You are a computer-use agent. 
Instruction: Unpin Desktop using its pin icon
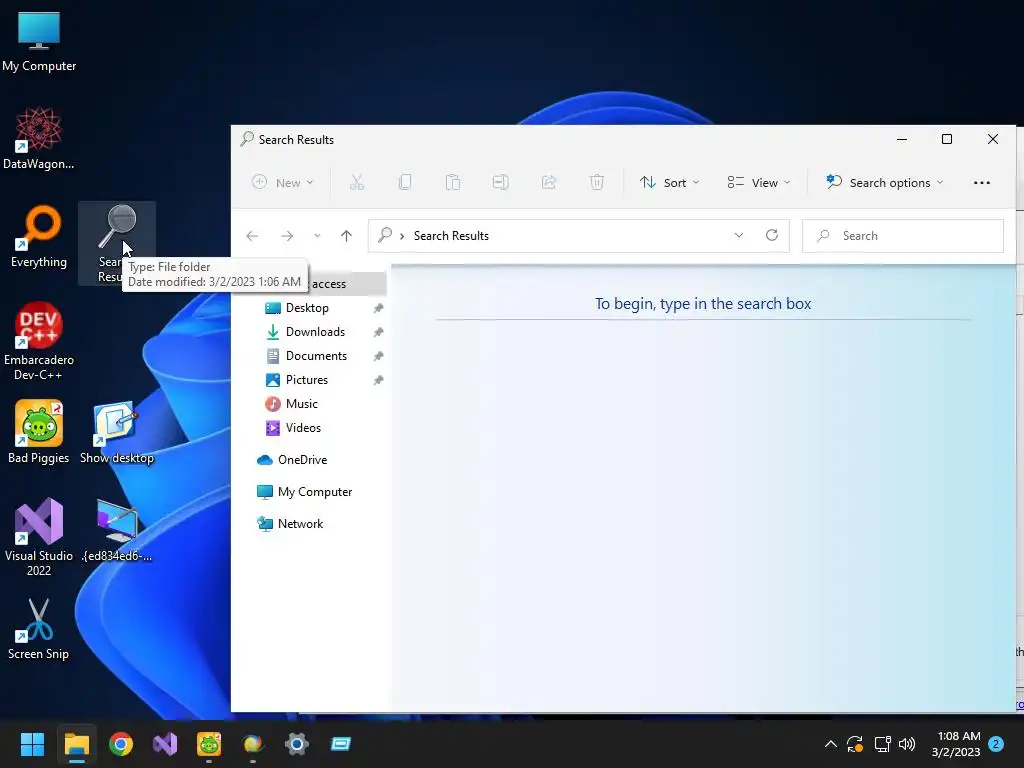tap(378, 308)
